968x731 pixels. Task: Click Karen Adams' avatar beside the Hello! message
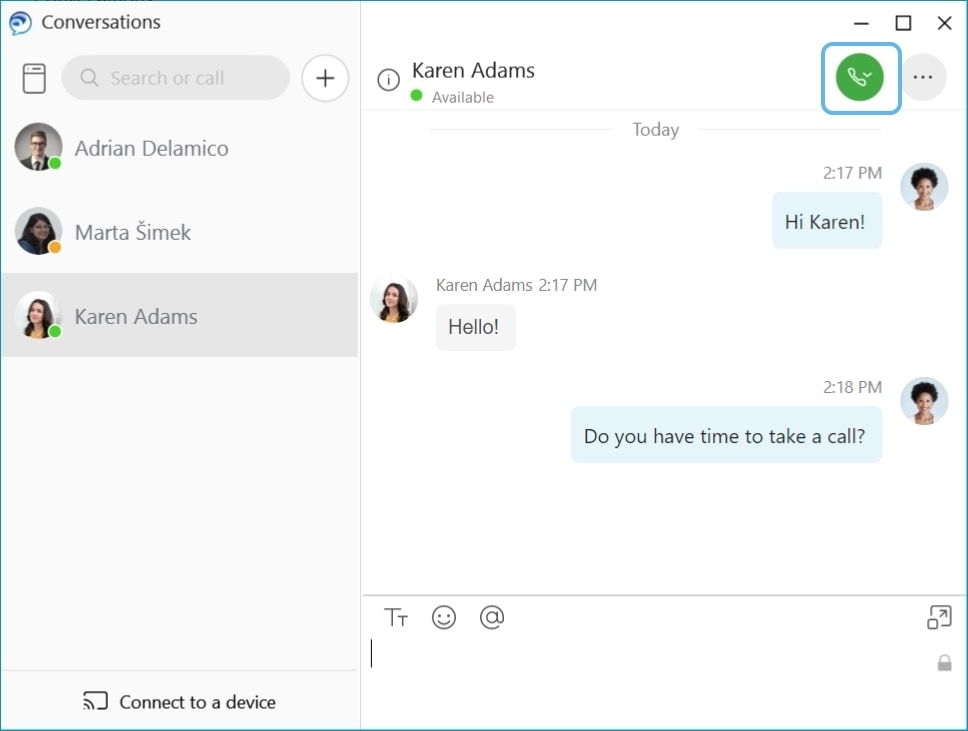click(x=394, y=299)
